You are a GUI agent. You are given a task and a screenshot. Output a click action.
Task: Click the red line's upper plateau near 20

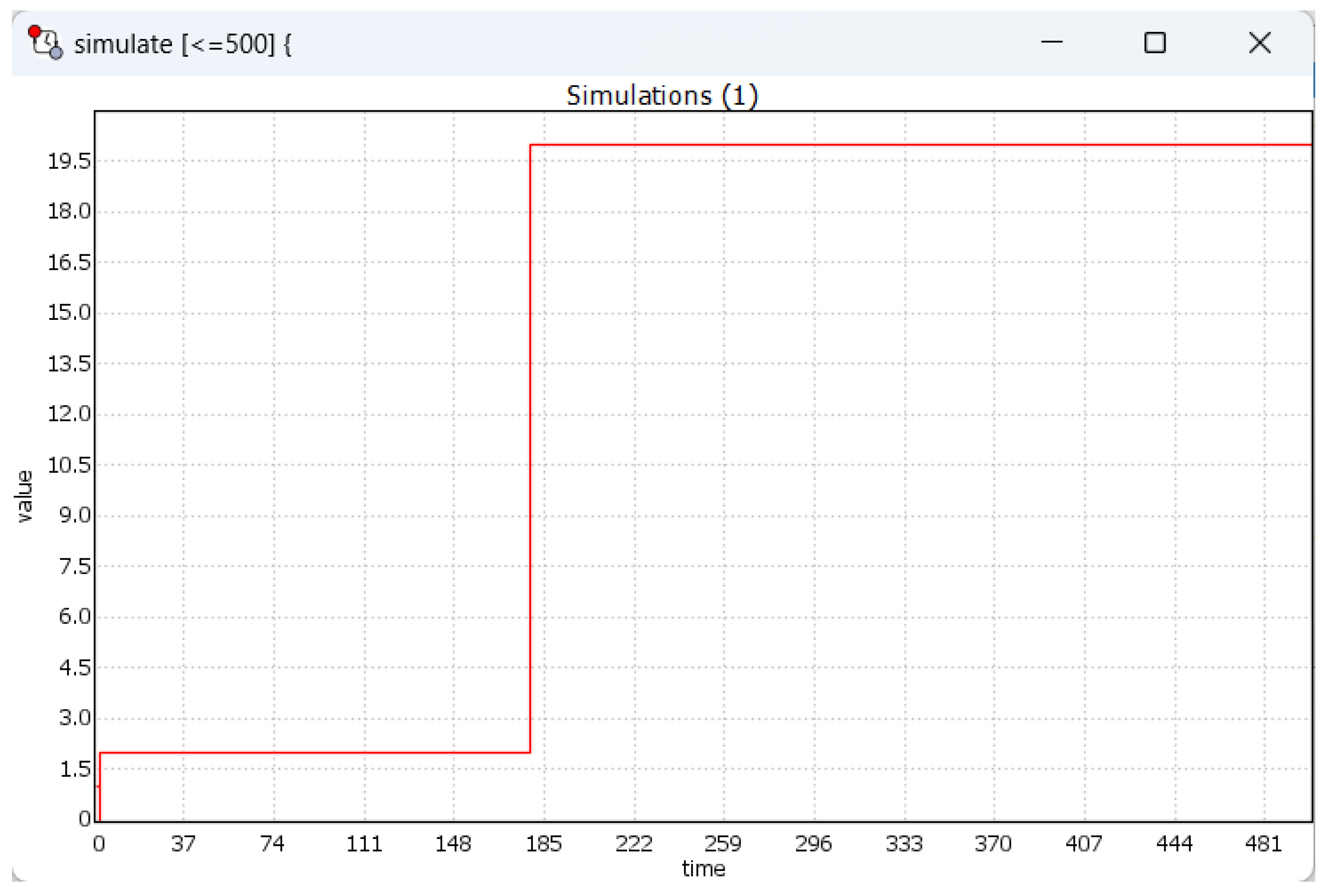(x=913, y=145)
